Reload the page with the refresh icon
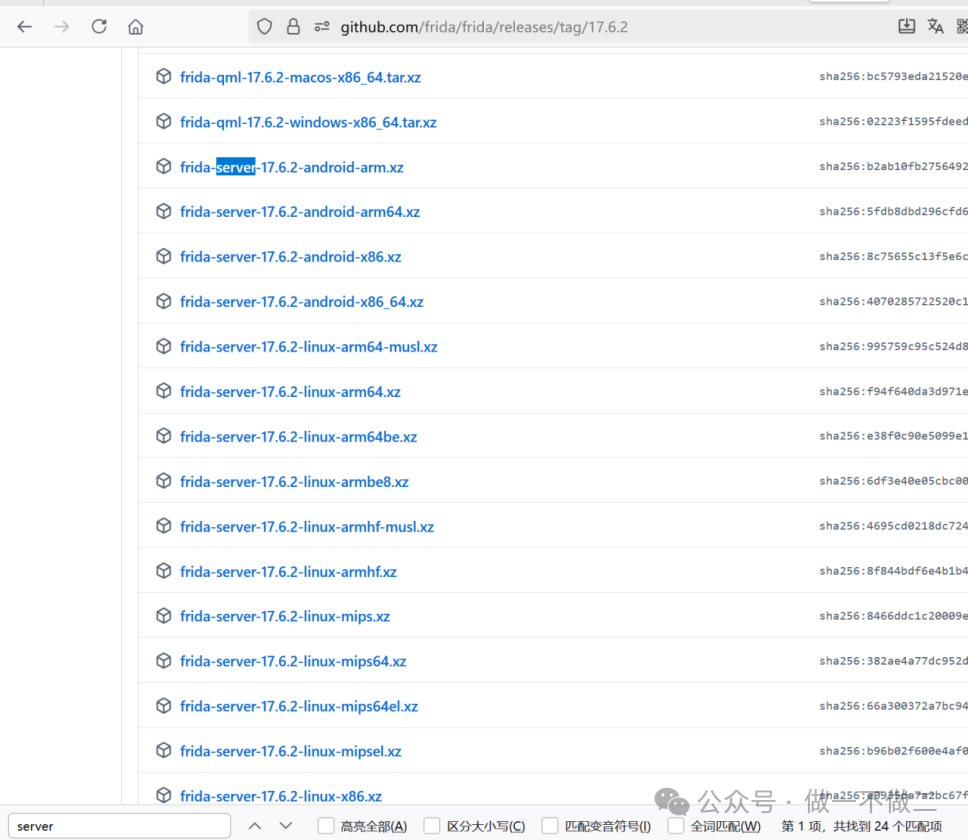 point(98,26)
